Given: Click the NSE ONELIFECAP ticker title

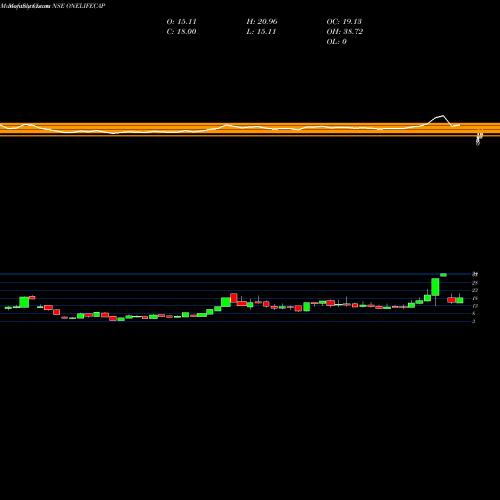Looking at the screenshot, I should [x=79, y=6].
